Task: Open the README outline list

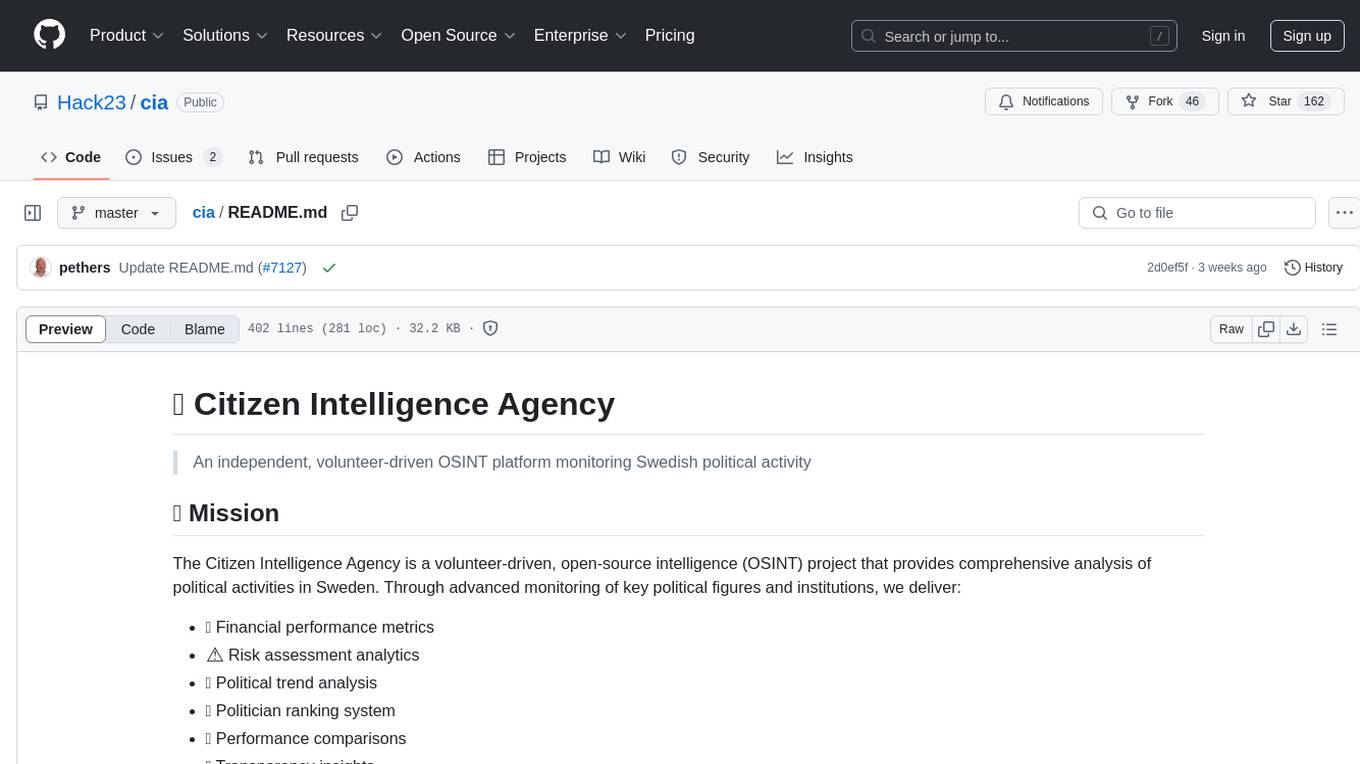Action: tap(1329, 329)
